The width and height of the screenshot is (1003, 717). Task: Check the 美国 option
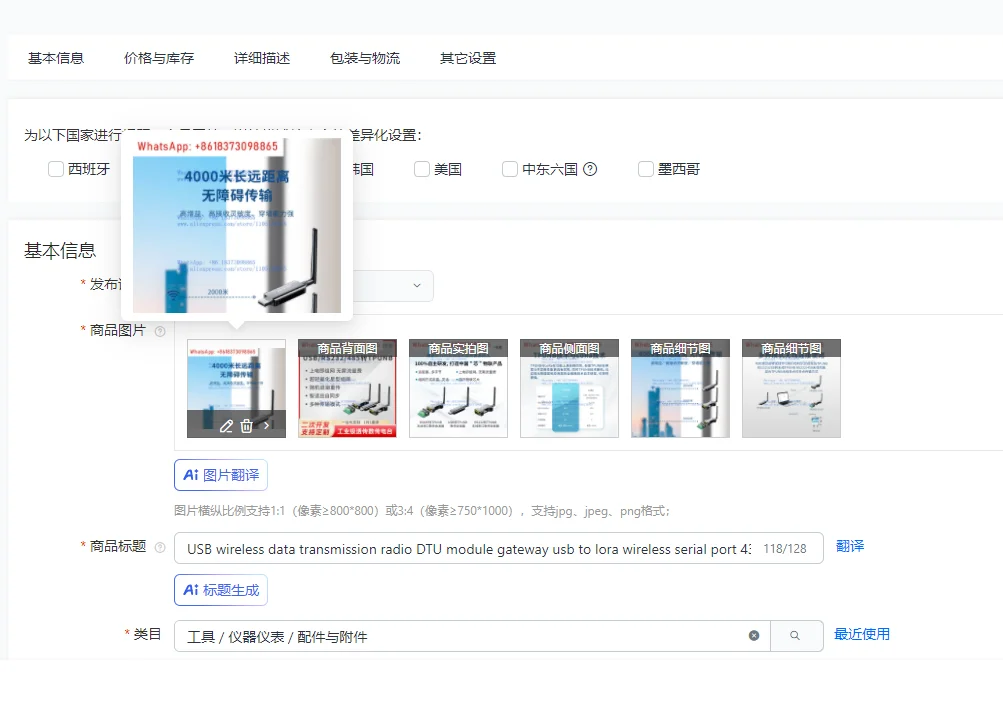click(x=421, y=168)
